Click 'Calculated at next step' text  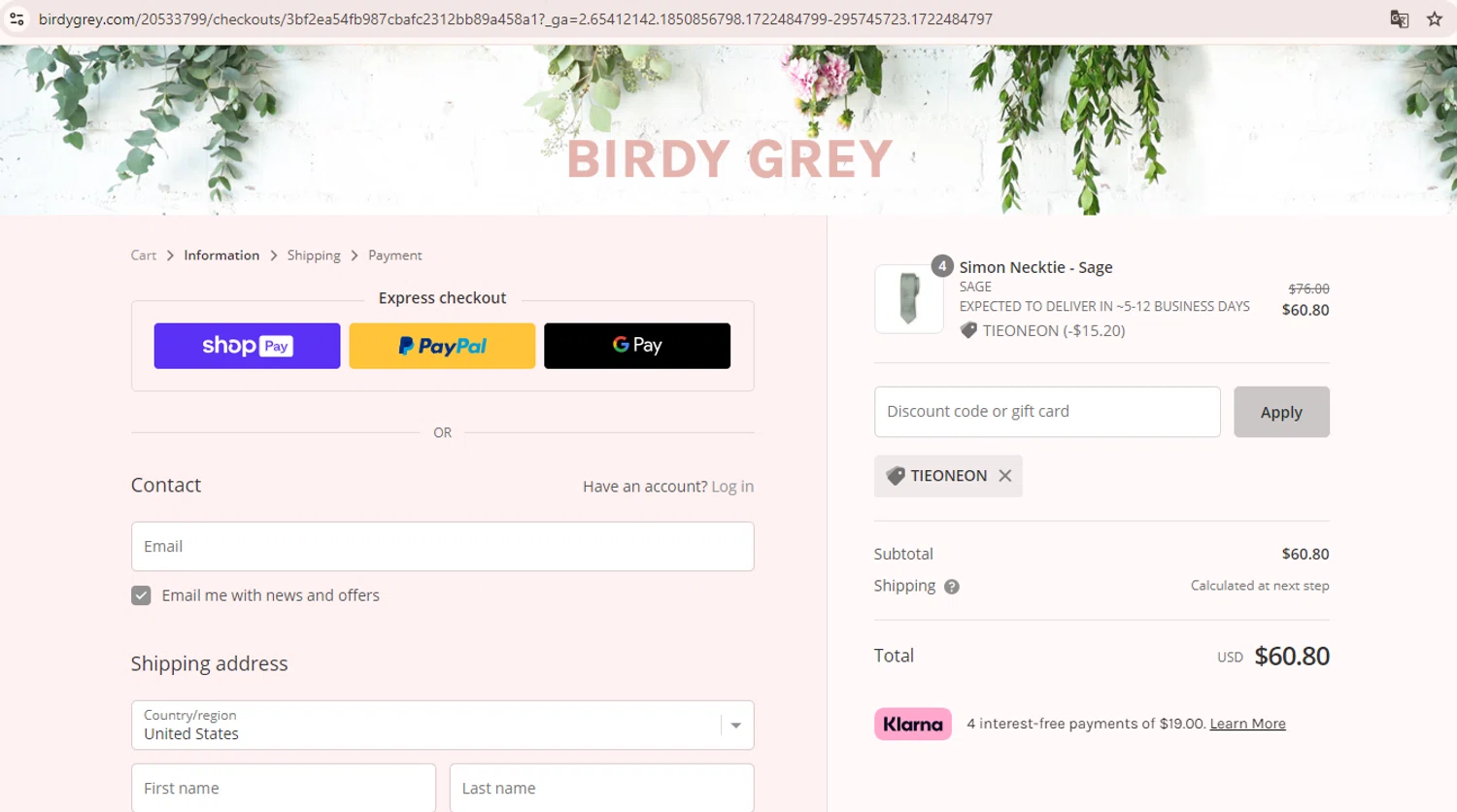point(1260,586)
